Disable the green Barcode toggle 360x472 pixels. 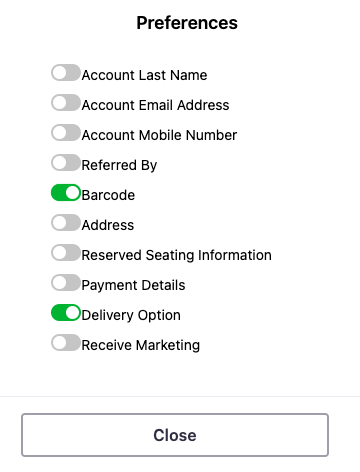tap(66, 193)
